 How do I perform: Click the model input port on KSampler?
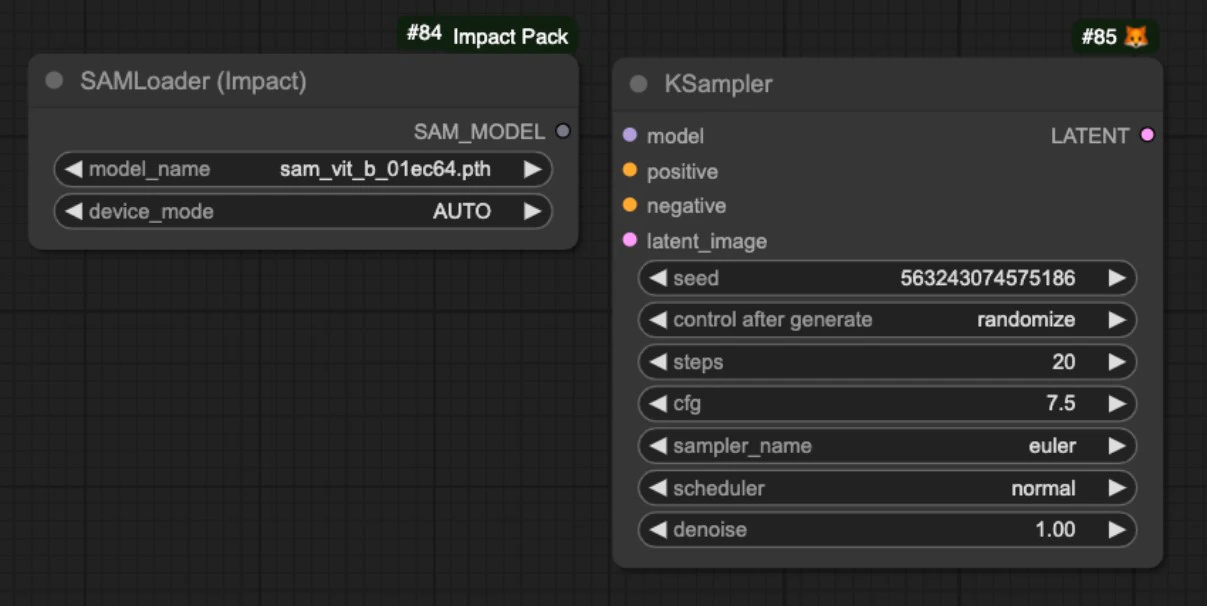point(630,136)
